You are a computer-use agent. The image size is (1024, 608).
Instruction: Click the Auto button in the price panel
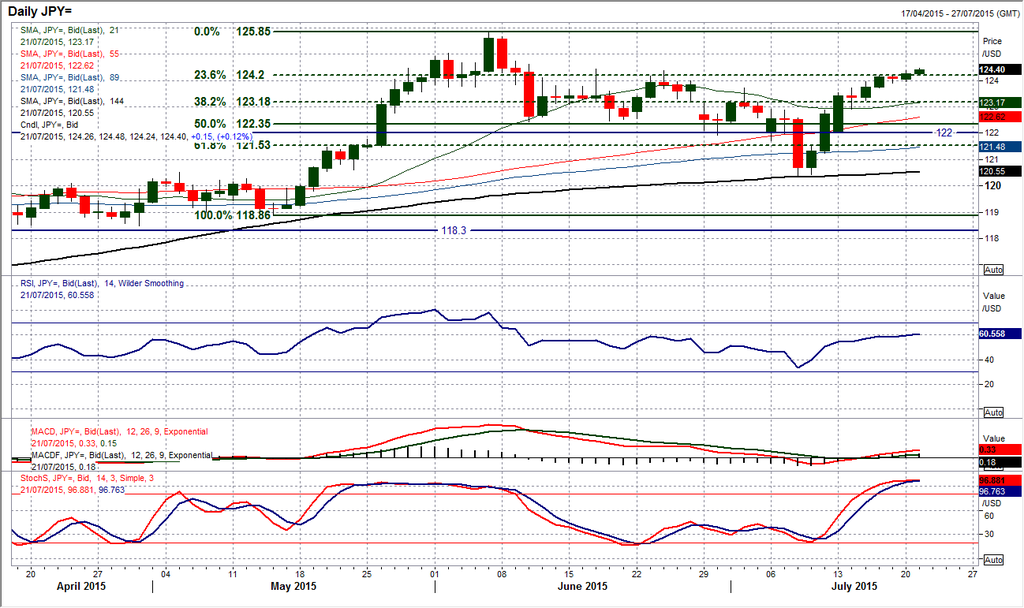pyautogui.click(x=993, y=270)
